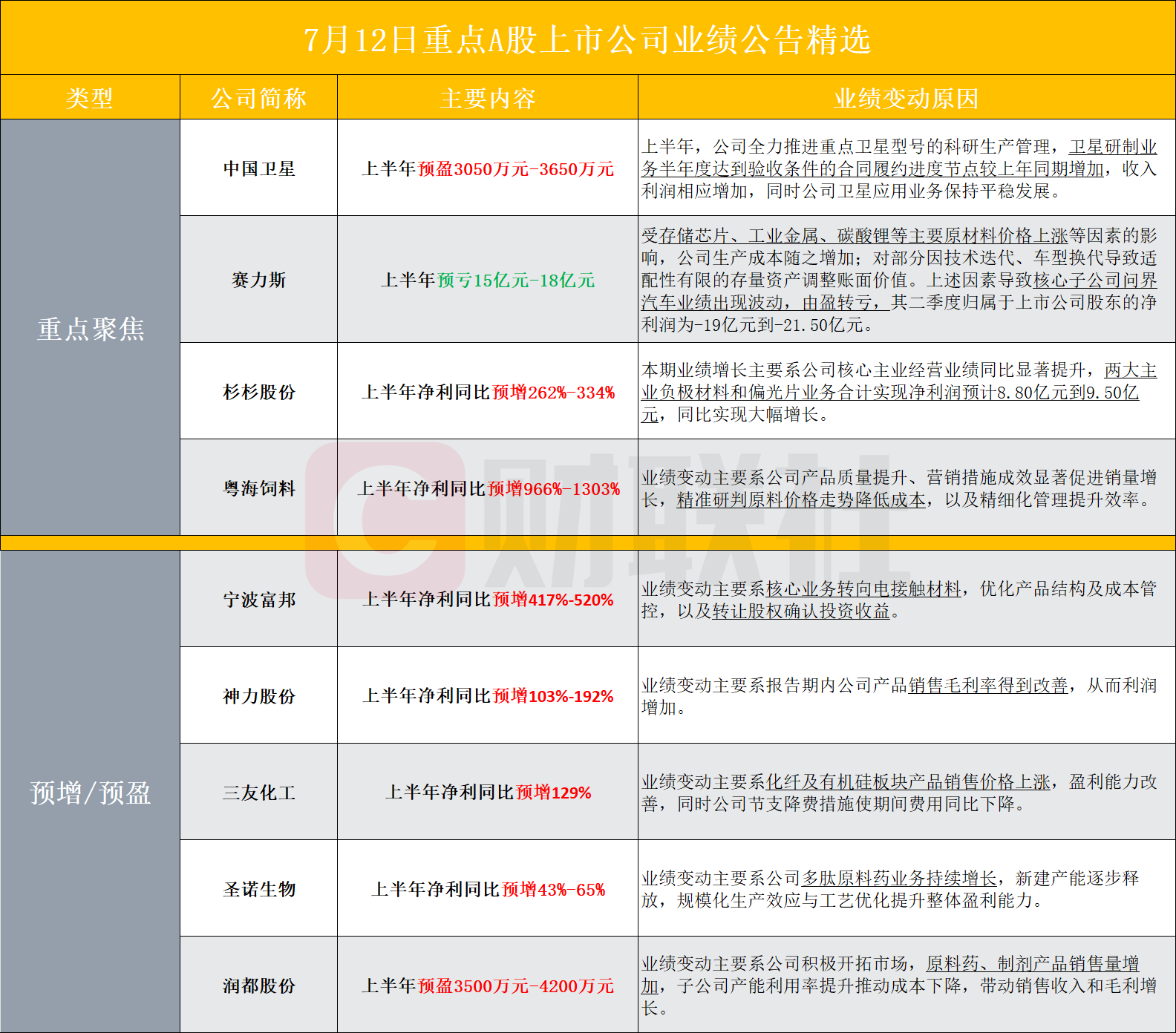Open the 润都股份 company name
The image size is (1176, 1033).
point(259,985)
